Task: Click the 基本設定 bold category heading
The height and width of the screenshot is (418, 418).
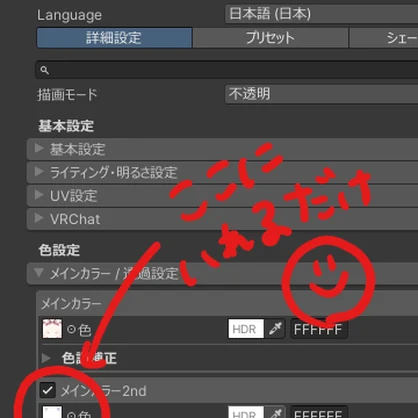Action: pyautogui.click(x=66, y=126)
